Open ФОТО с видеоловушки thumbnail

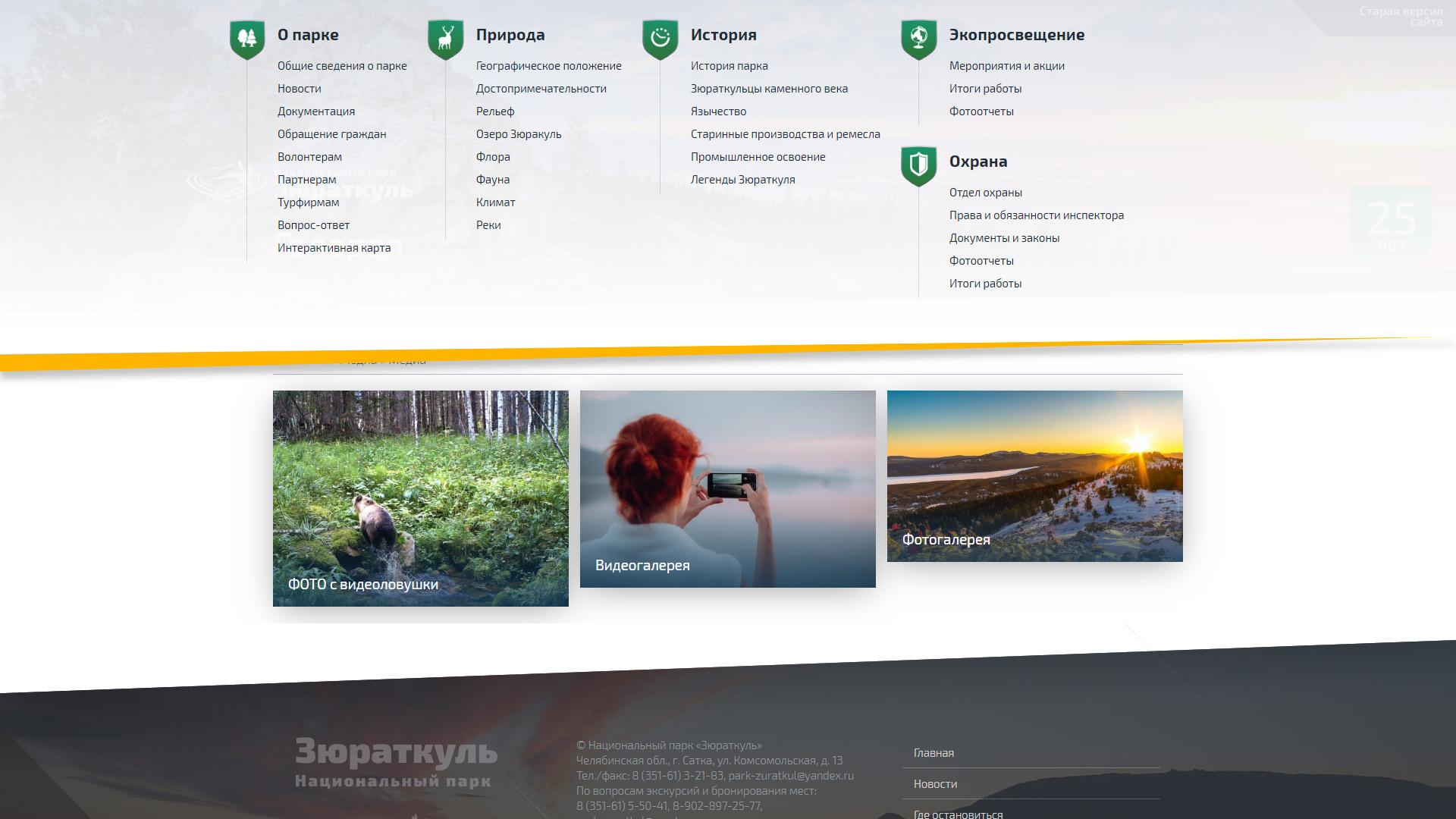pos(420,498)
